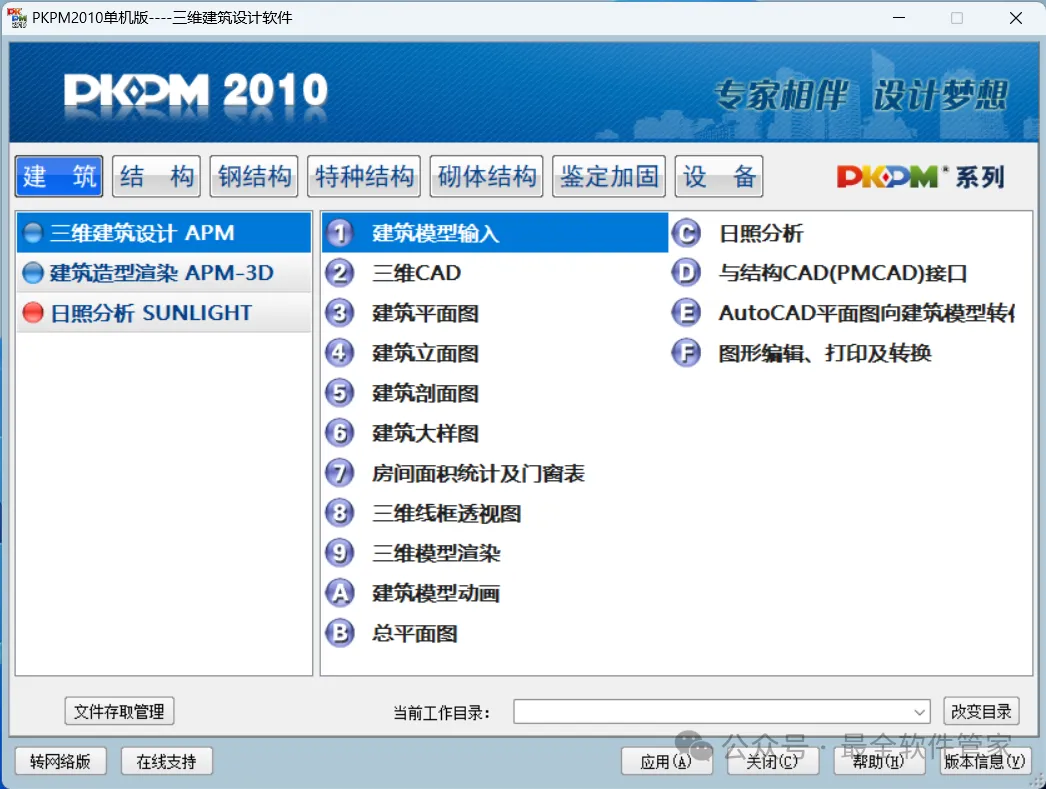1046x789 pixels.
Task: Choose 建筑模型动画 entry text
Action: [436, 593]
